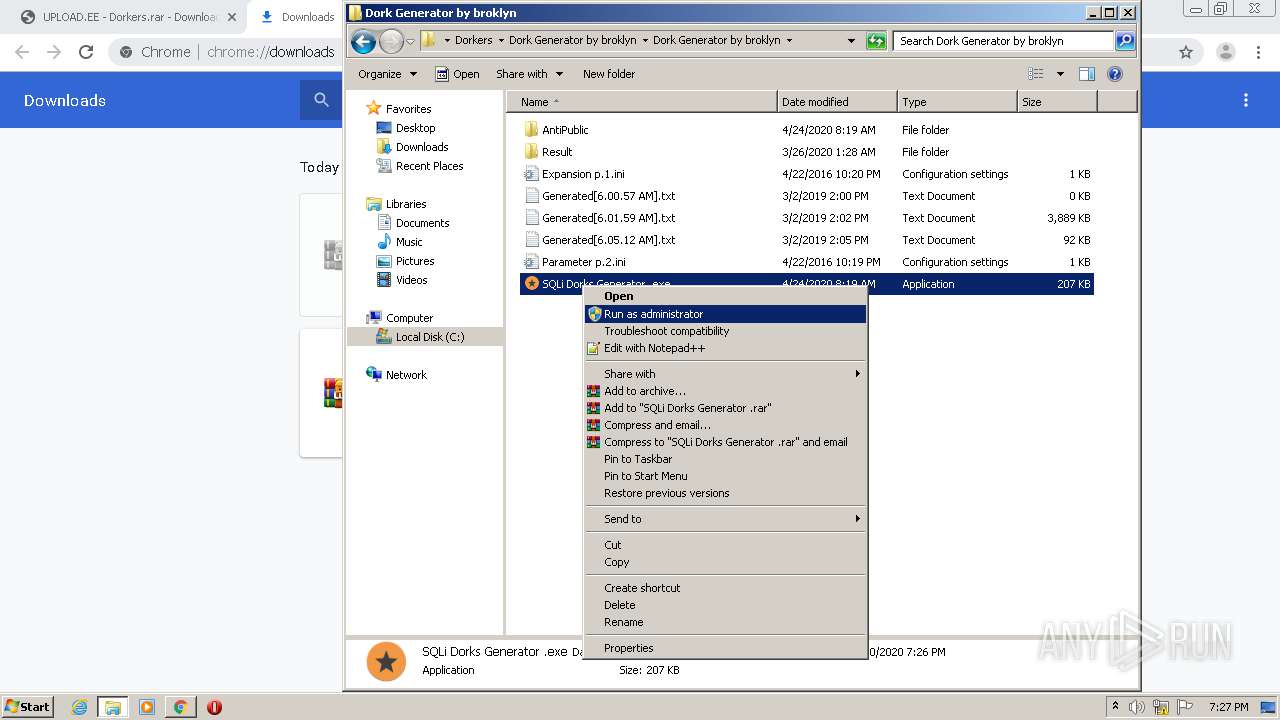Click the Open toolbar button
The image size is (1280, 720).
tap(457, 74)
